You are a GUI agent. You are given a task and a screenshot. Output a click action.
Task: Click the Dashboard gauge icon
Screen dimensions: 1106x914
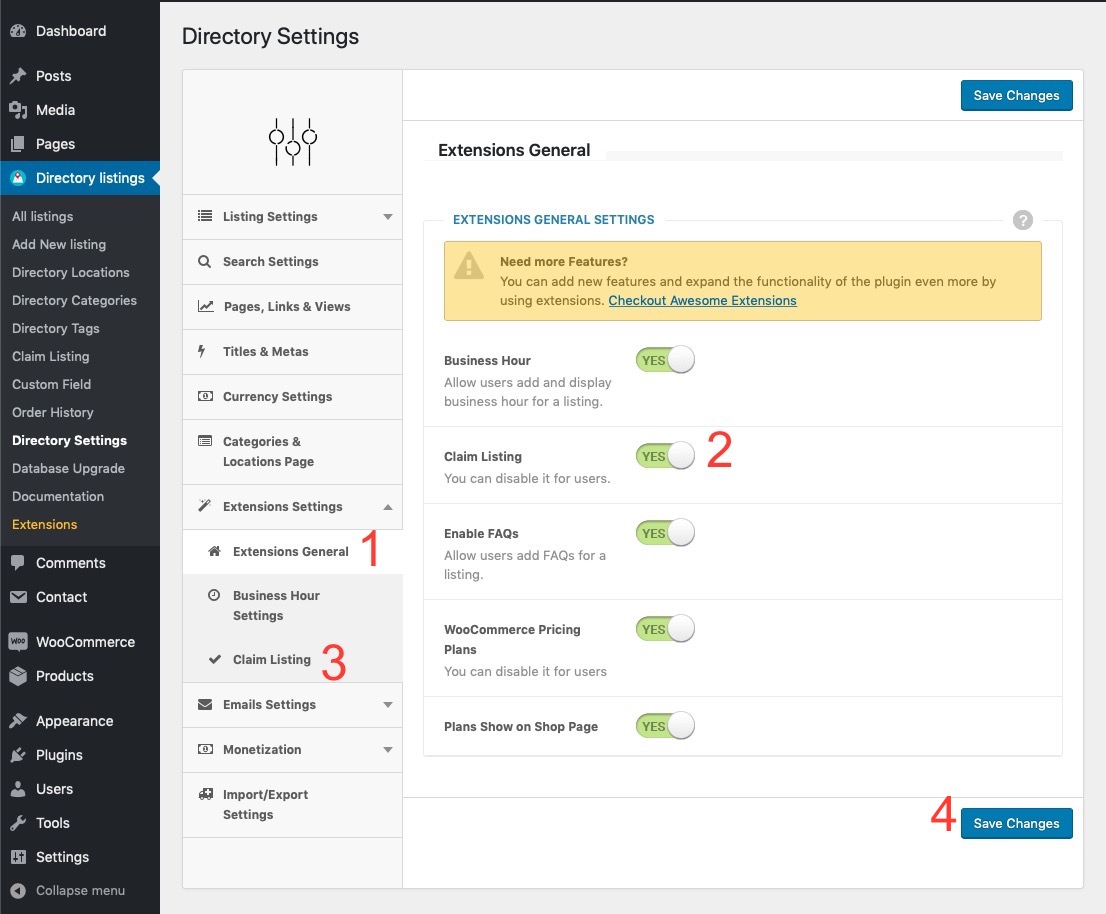point(18,31)
